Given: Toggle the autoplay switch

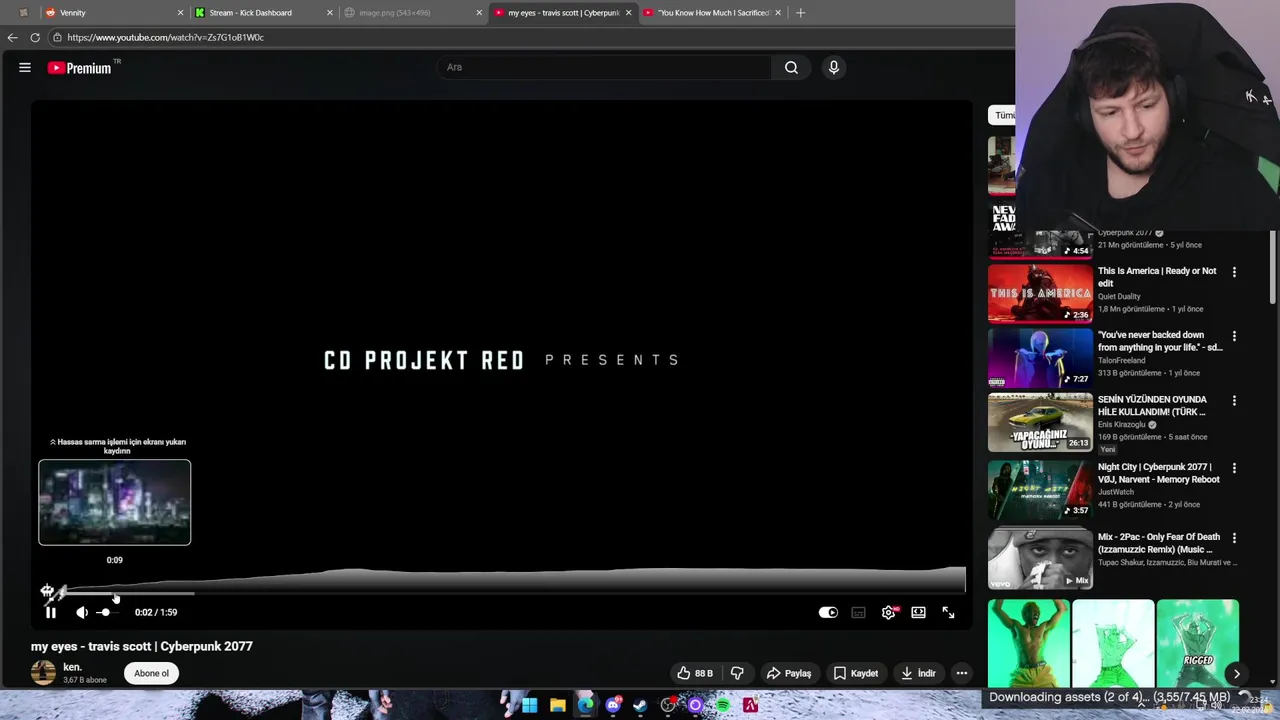Looking at the screenshot, I should (828, 613).
